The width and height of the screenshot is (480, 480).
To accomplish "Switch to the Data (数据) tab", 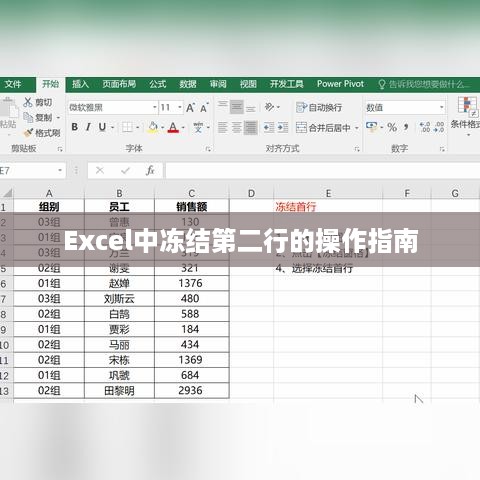I will (188, 84).
